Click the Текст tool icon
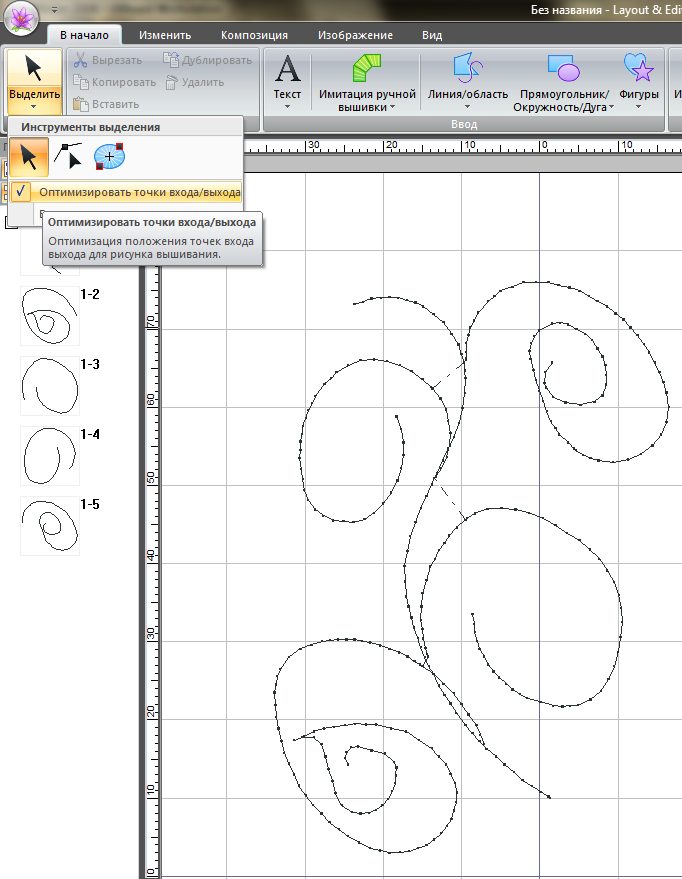Image resolution: width=682 pixels, height=879 pixels. click(x=287, y=69)
